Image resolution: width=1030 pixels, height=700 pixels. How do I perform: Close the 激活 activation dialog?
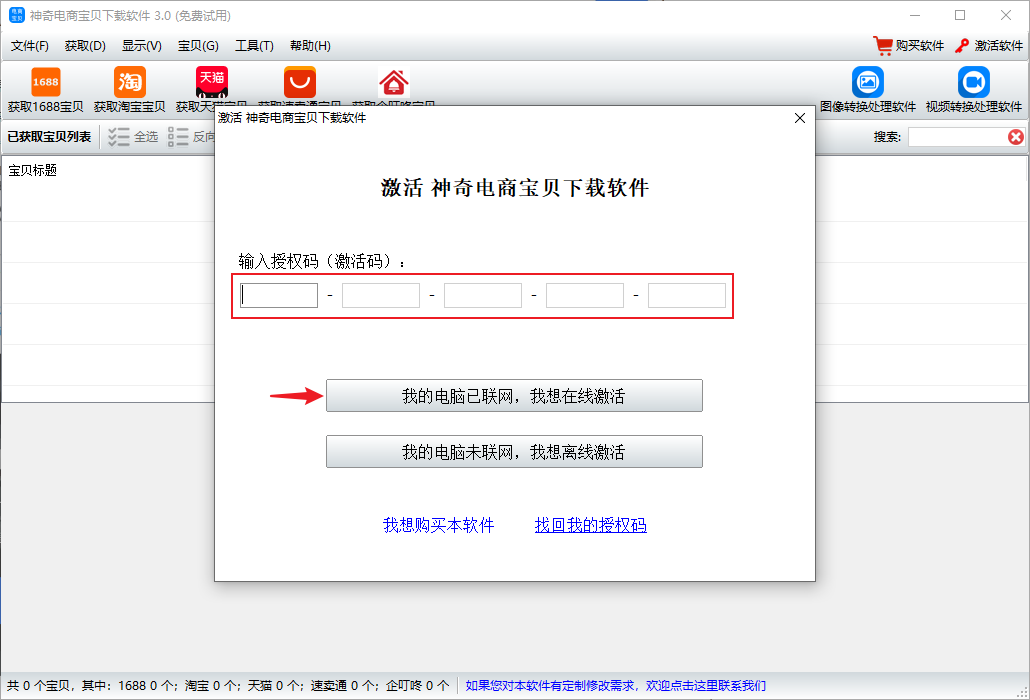799,118
